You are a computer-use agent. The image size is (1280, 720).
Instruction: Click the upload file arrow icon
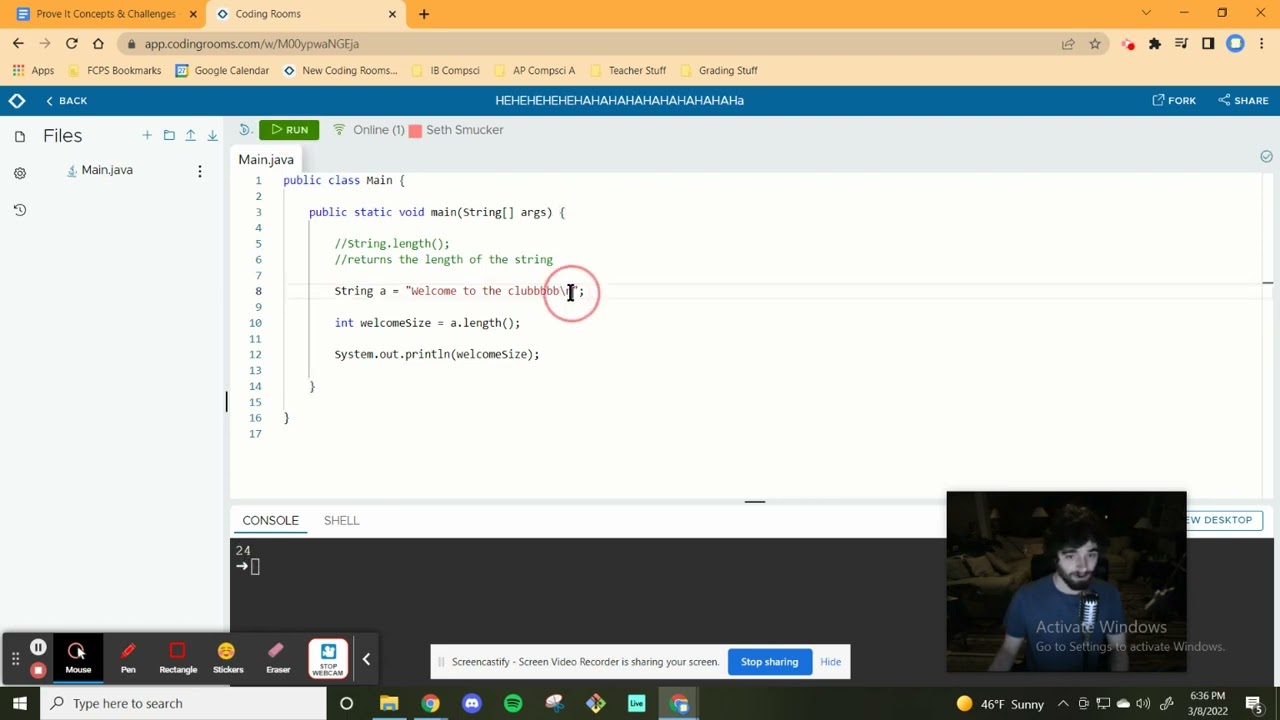click(x=190, y=135)
